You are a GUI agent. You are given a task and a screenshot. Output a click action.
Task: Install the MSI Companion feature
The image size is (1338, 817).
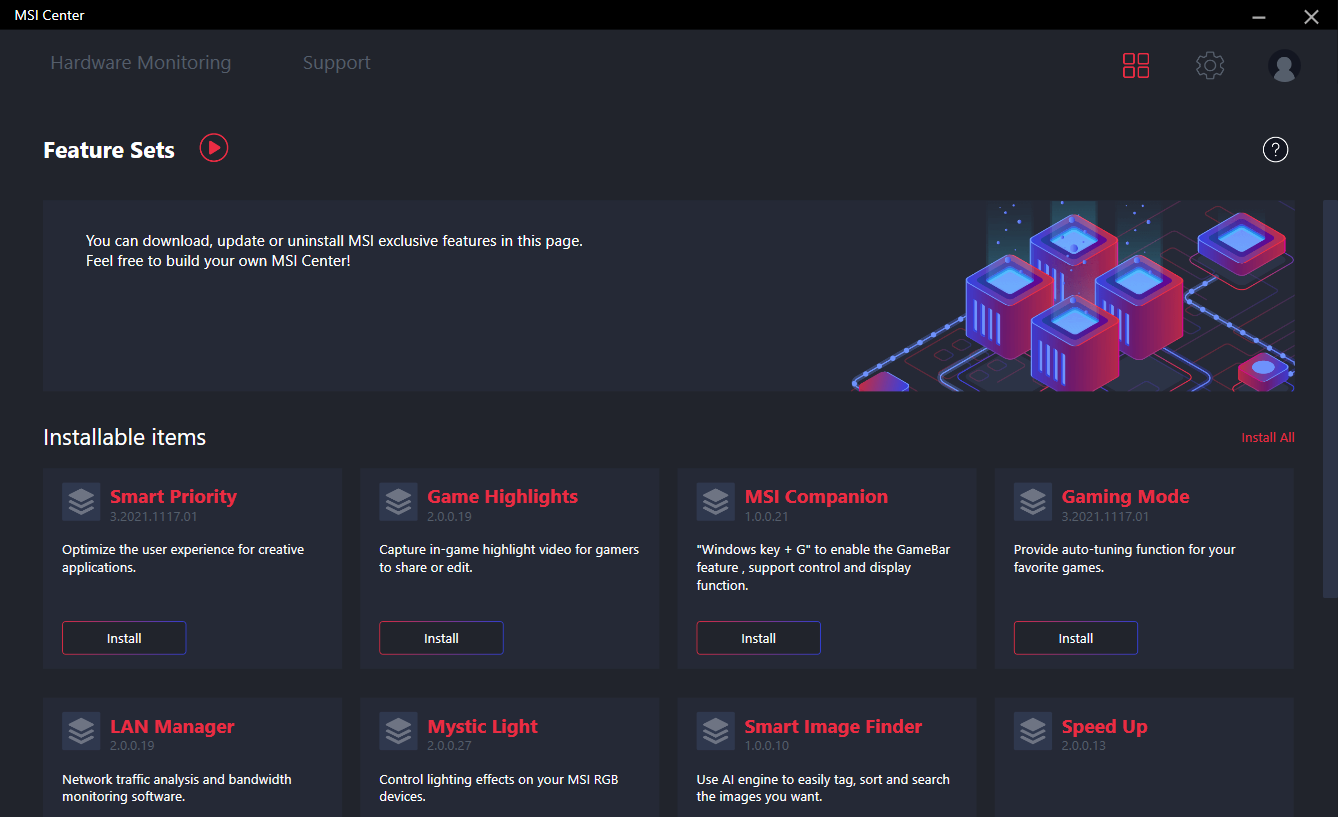[759, 638]
